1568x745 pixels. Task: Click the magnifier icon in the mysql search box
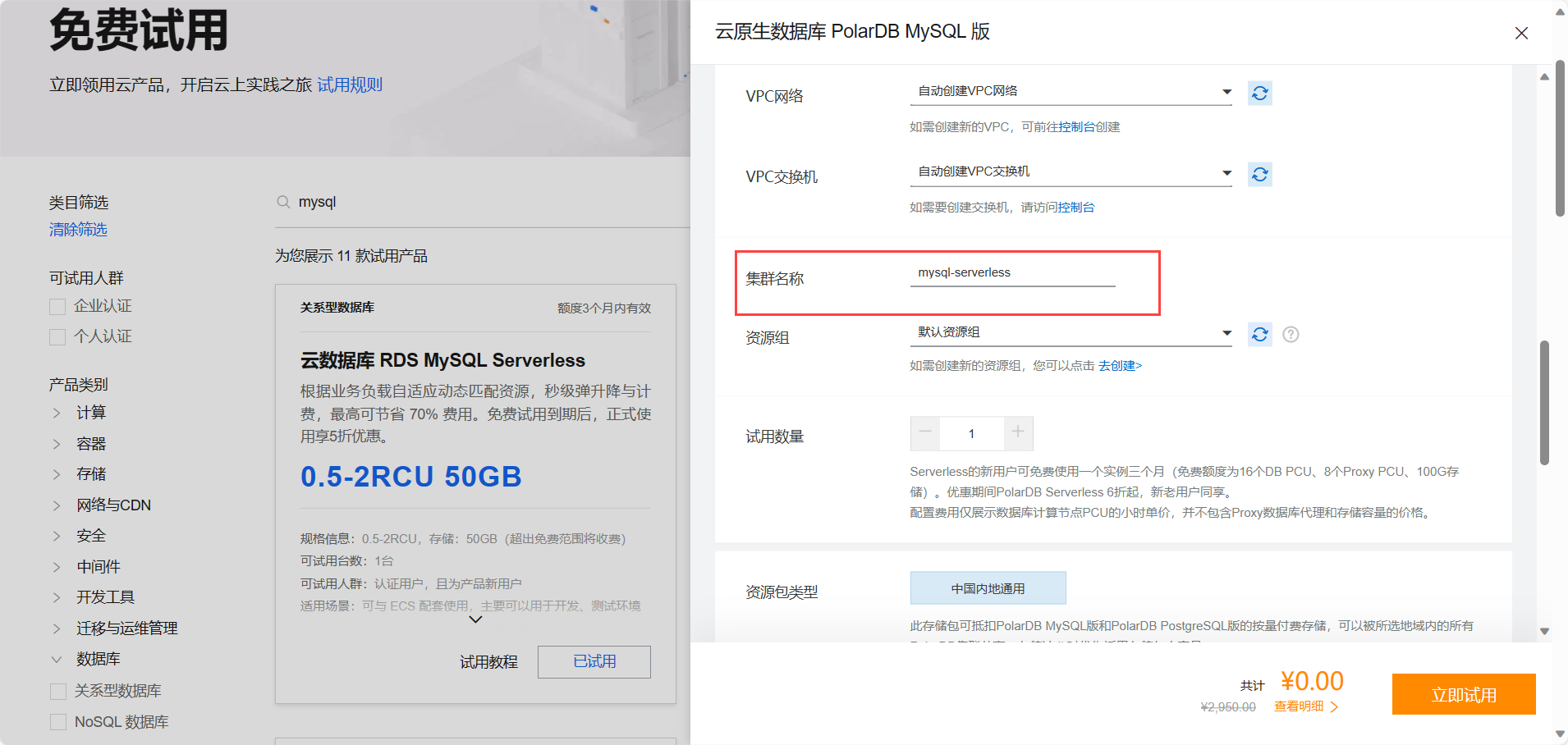tap(282, 201)
